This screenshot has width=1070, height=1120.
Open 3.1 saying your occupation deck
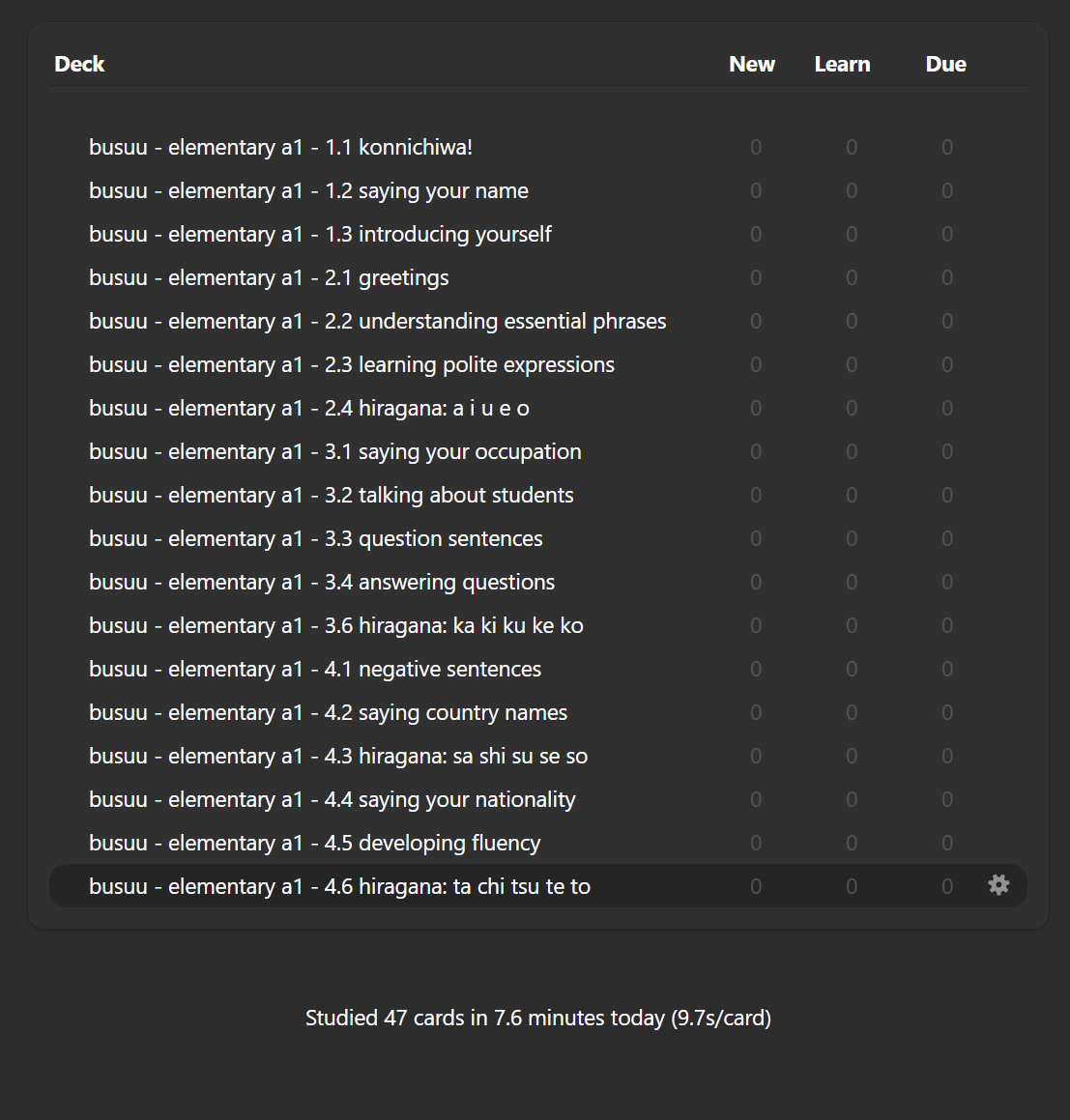[335, 452]
